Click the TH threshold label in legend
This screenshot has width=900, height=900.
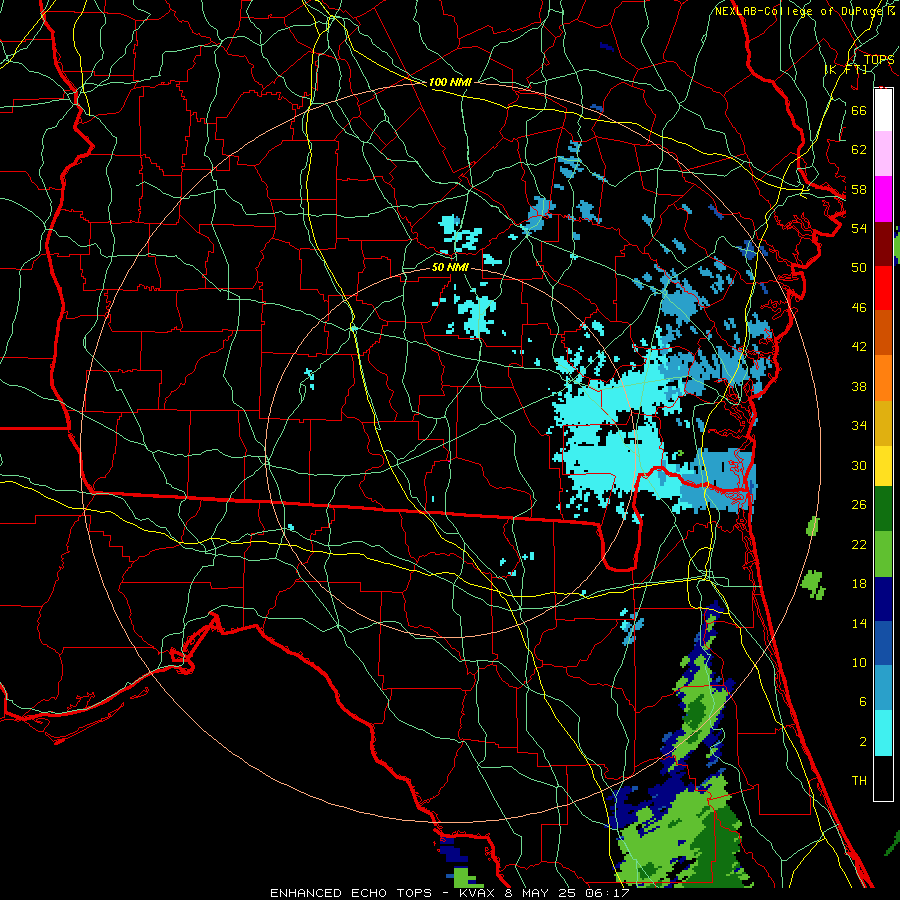tap(859, 781)
